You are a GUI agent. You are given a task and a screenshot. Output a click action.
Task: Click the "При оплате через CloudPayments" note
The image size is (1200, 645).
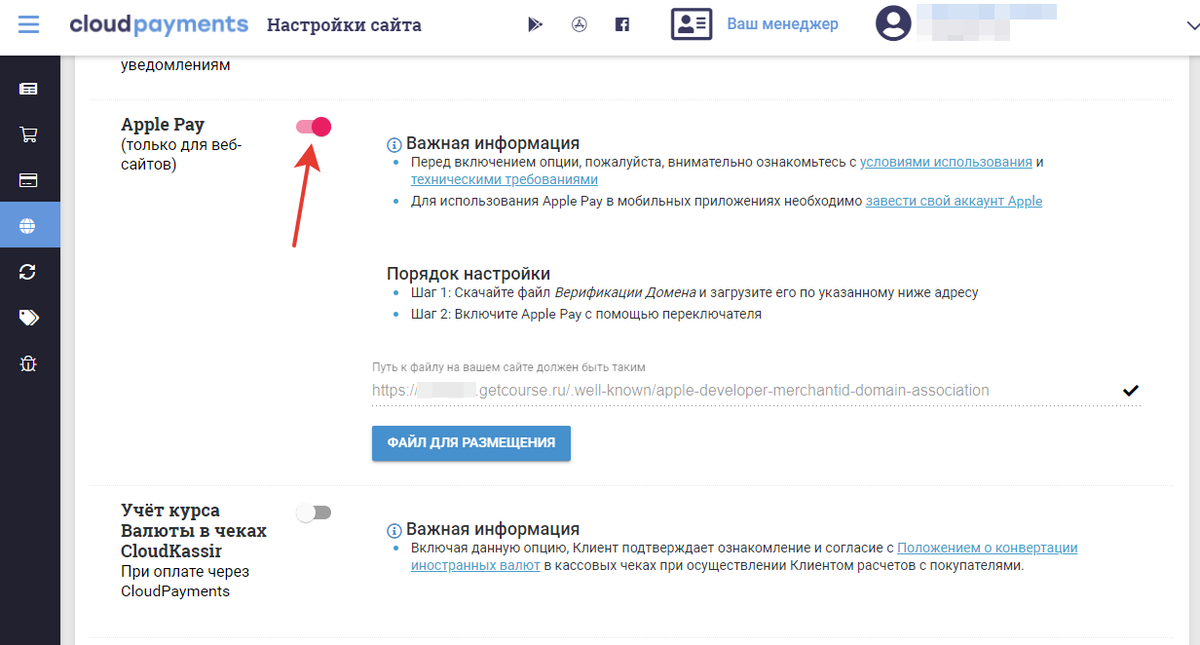185,581
